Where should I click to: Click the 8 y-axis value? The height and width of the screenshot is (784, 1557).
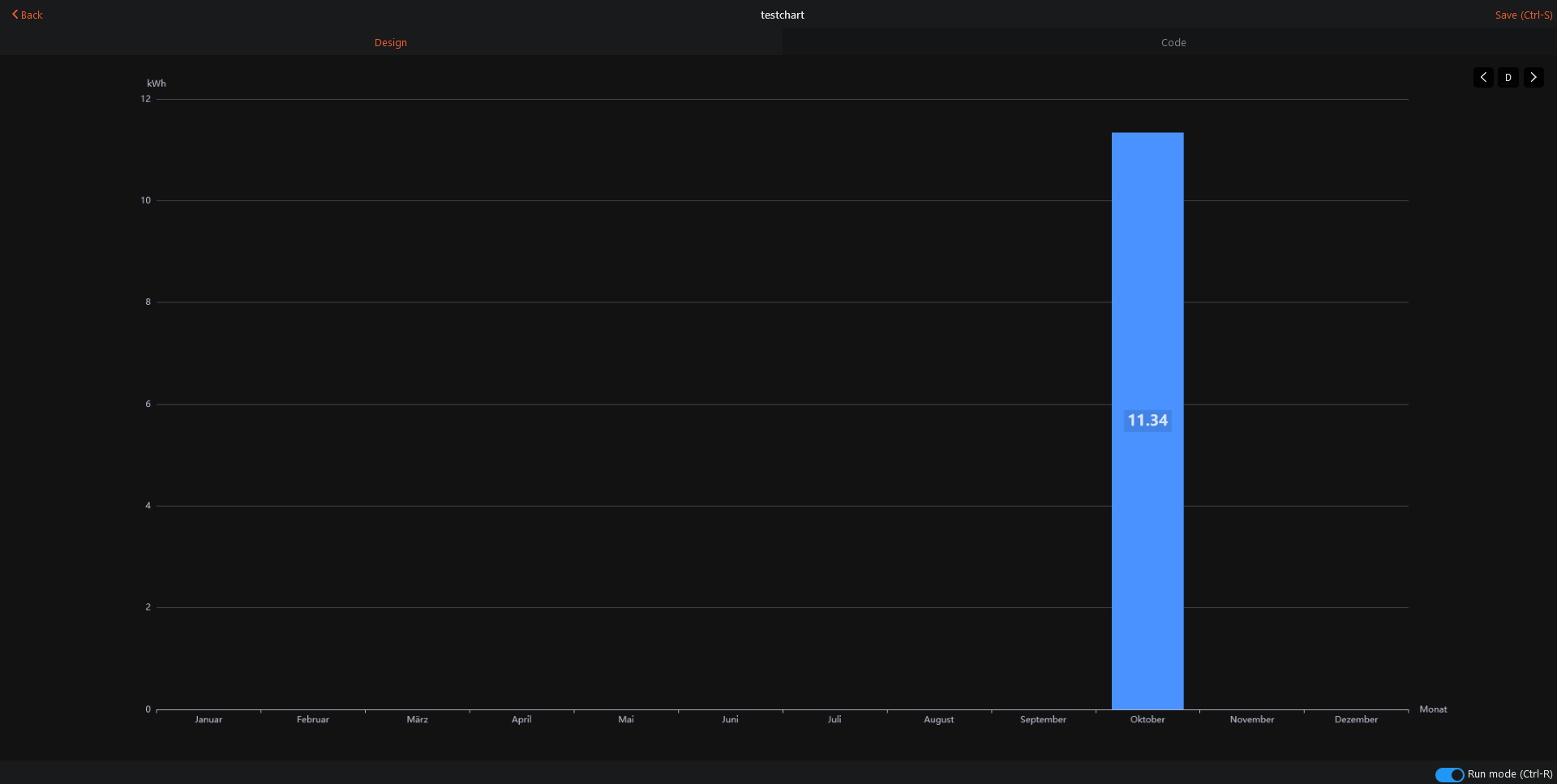148,302
